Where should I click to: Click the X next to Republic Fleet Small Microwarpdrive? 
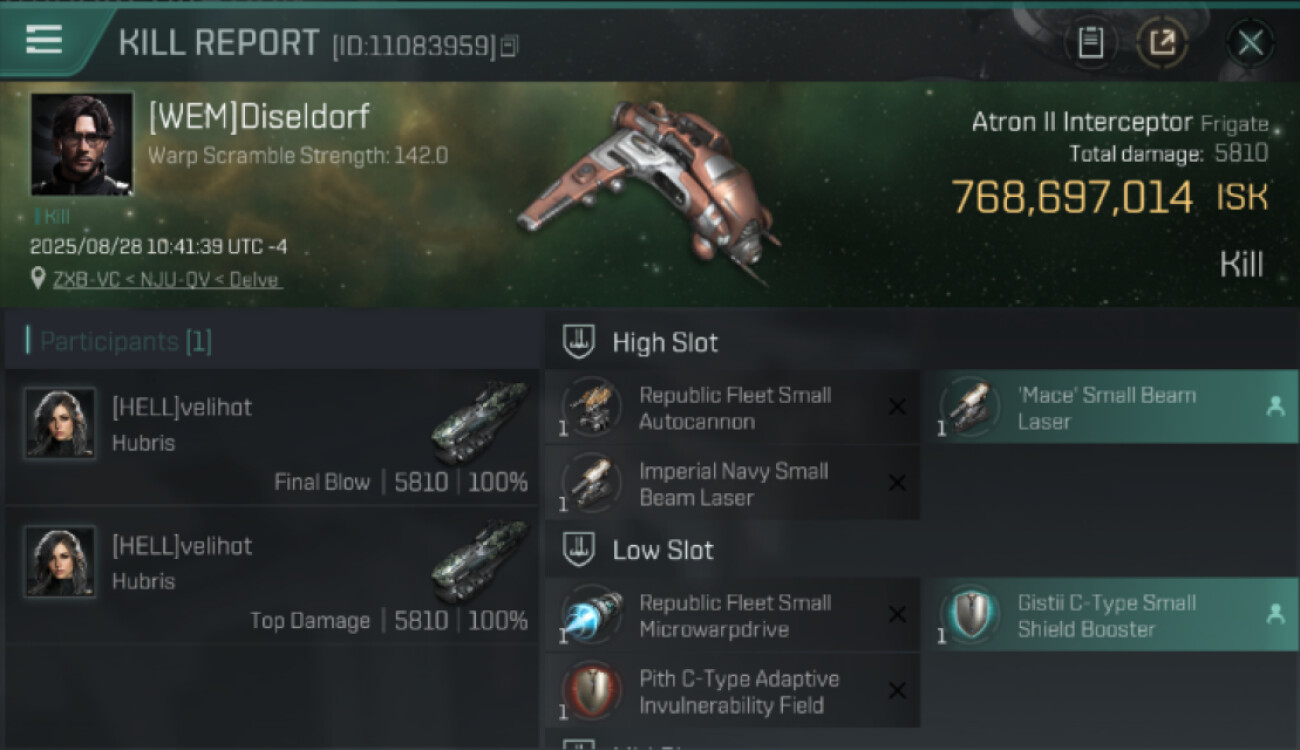coord(897,615)
